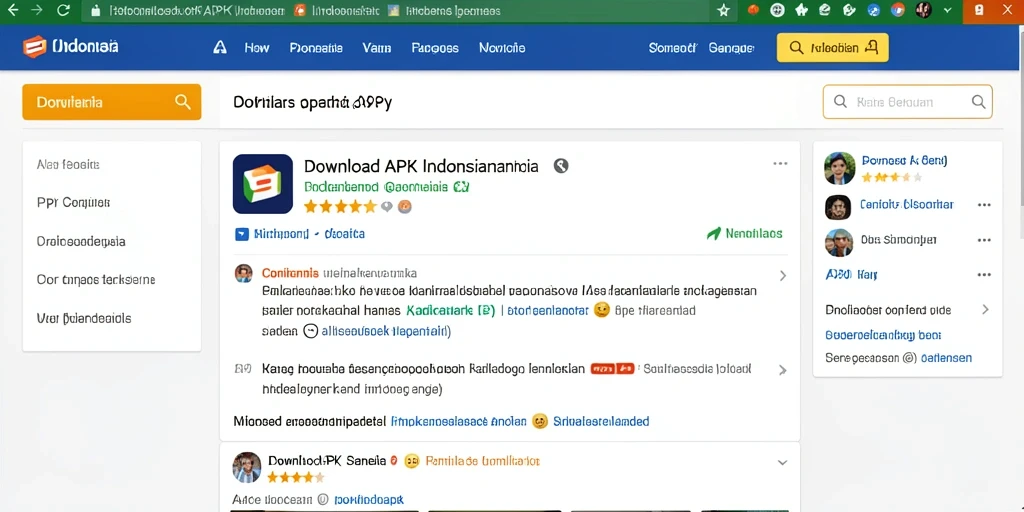
Task: Open the blue Goderoeicaahay beni link
Action: 883,335
